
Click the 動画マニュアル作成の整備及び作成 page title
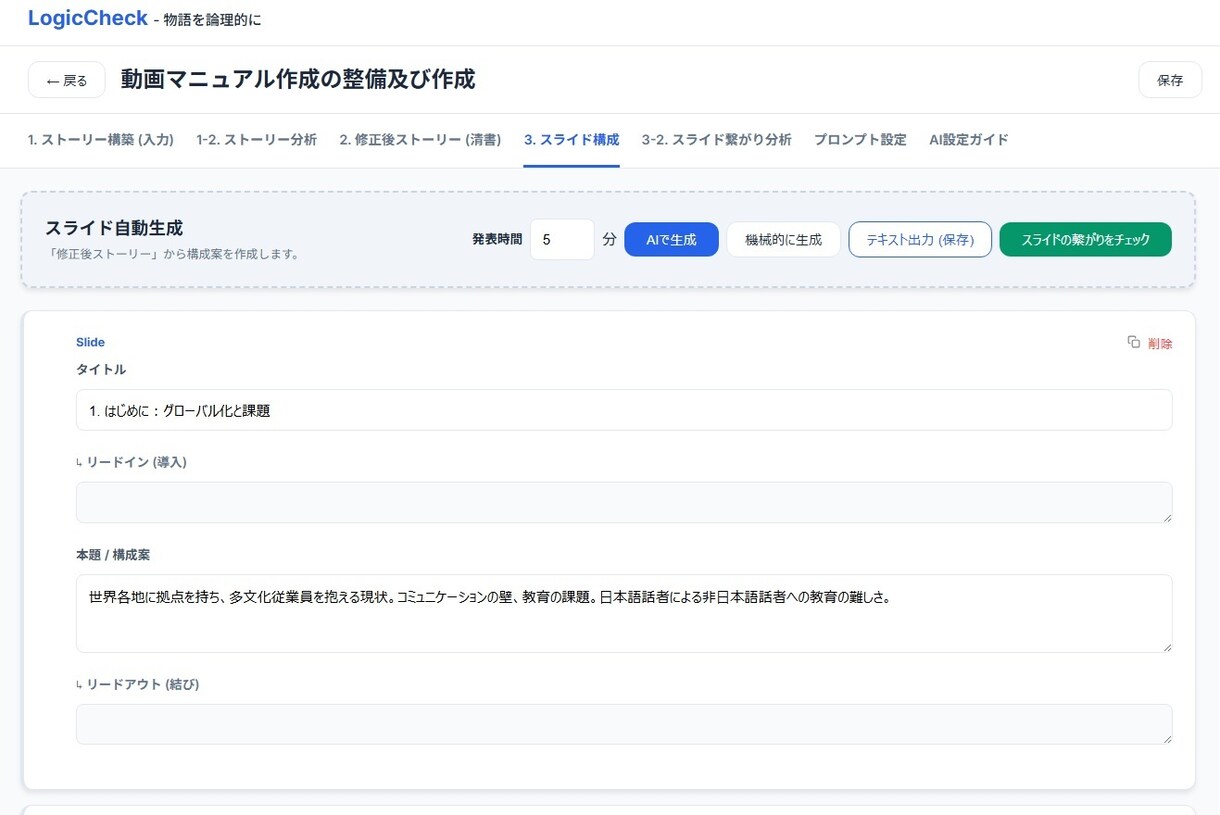298,79
